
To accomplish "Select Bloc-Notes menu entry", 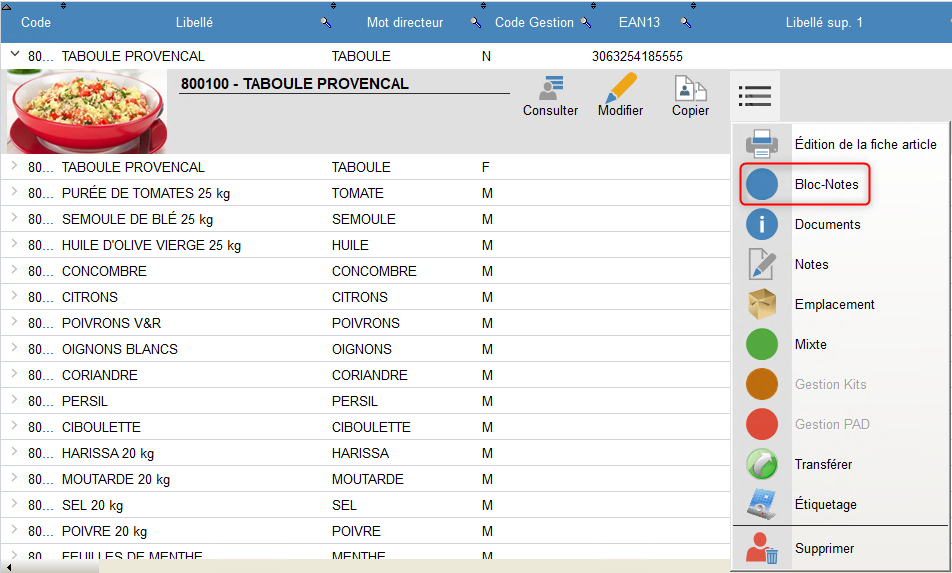I will point(826,184).
